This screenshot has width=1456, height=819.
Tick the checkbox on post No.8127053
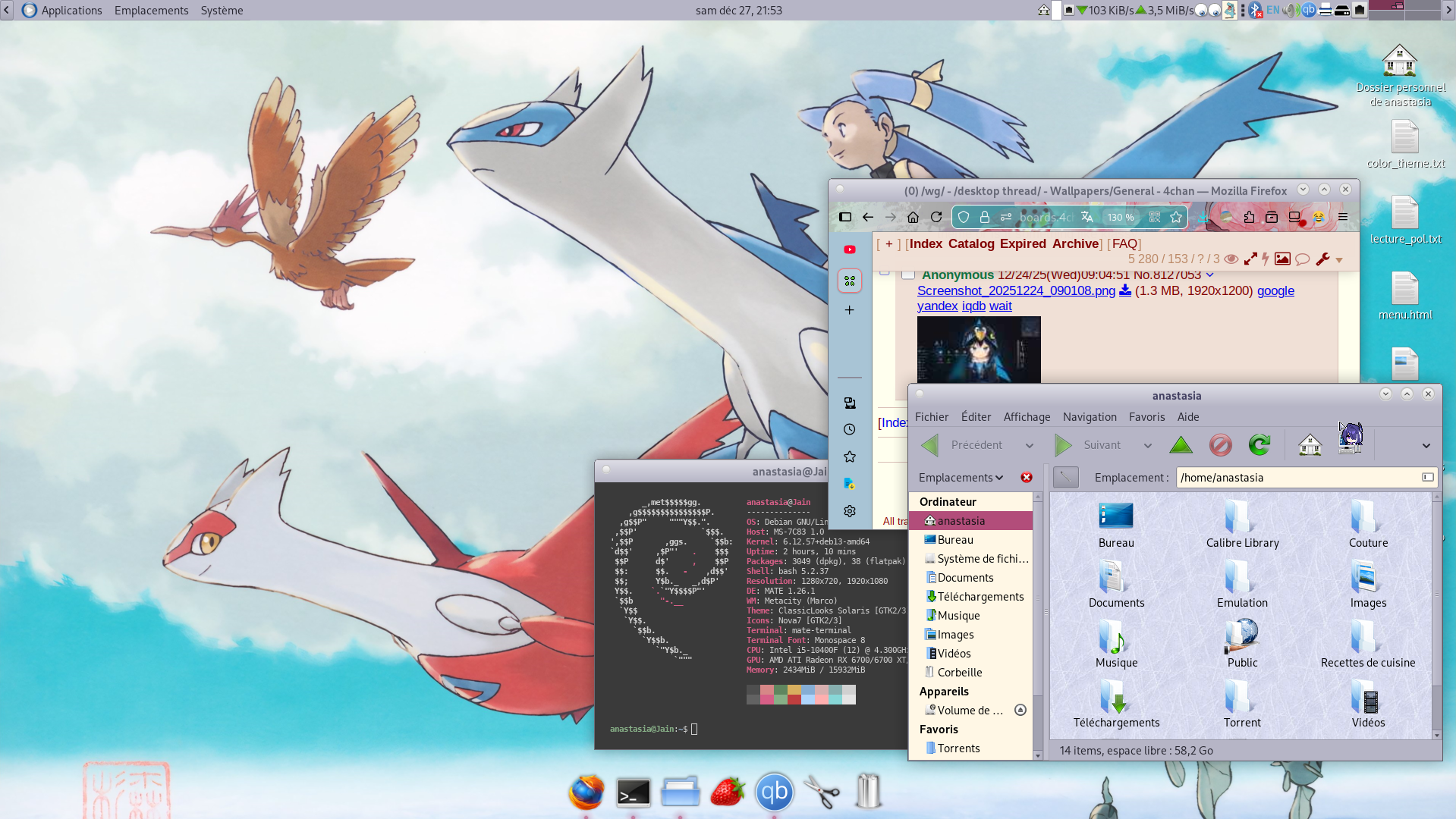tap(908, 275)
